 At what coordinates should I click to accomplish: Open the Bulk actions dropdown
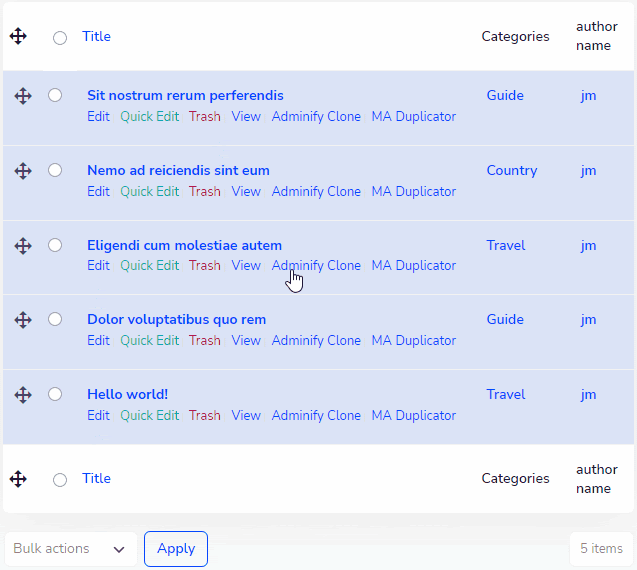[71, 549]
